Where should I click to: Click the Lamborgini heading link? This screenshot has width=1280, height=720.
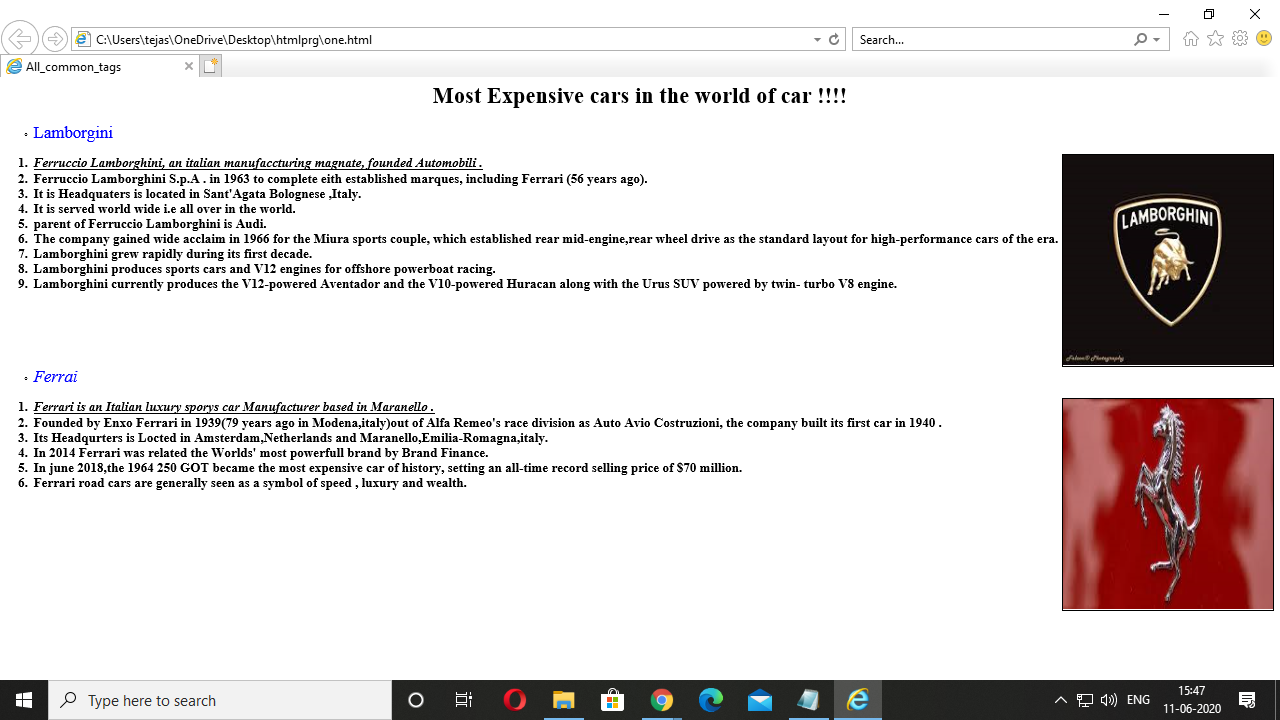click(73, 132)
